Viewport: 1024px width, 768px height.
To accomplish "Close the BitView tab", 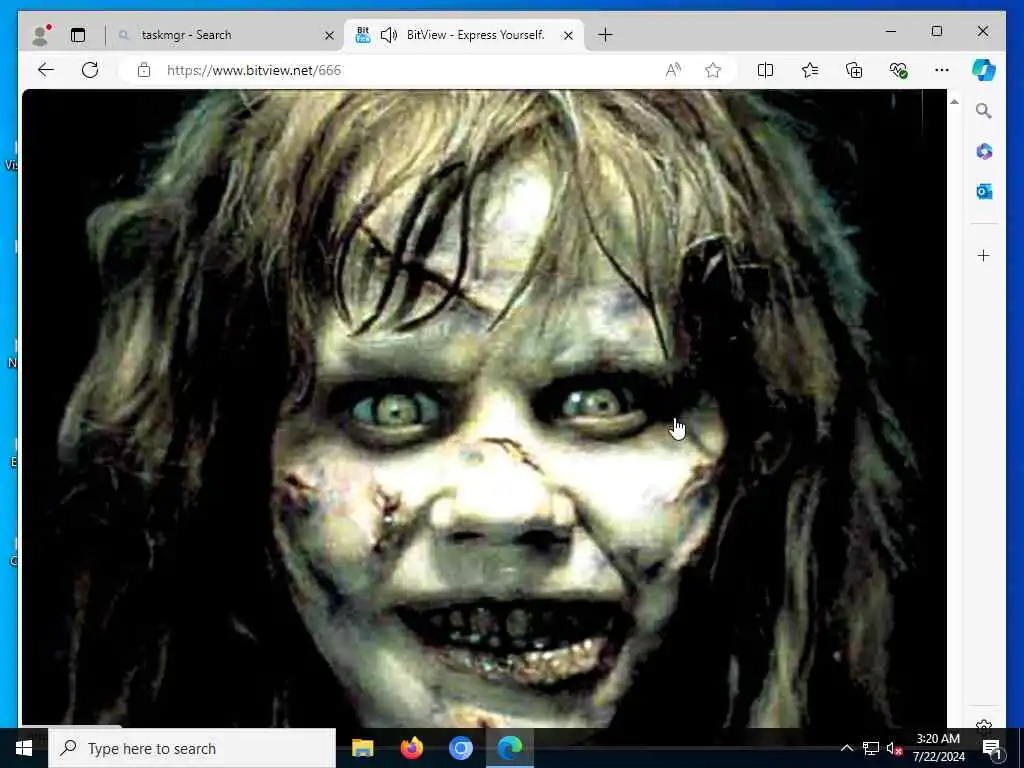I will pyautogui.click(x=568, y=35).
